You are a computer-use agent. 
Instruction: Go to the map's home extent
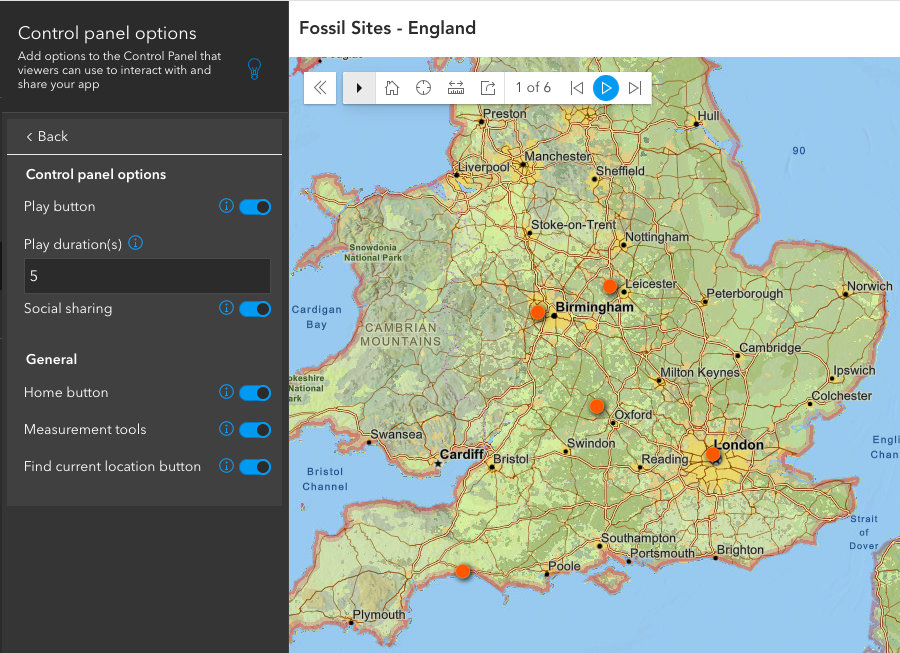coord(392,88)
